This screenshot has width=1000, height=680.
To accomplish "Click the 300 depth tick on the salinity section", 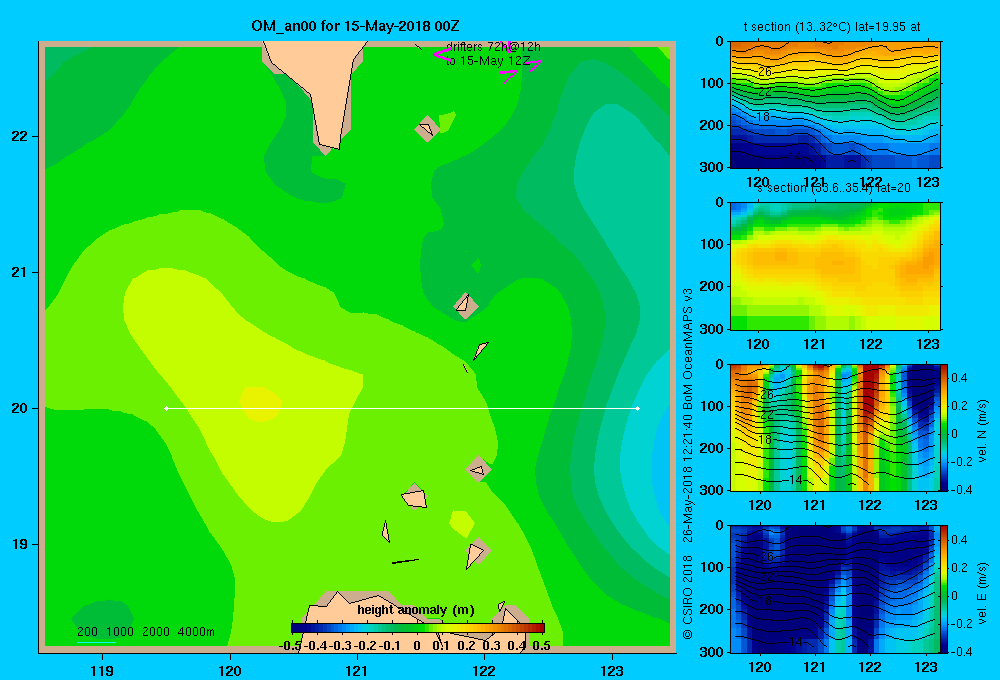I will point(712,329).
